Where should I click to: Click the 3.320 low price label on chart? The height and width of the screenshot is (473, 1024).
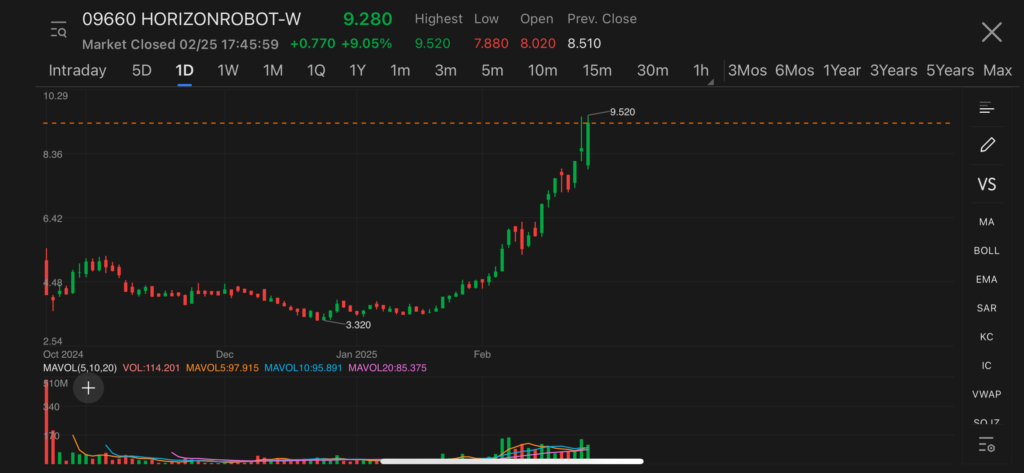[358, 325]
